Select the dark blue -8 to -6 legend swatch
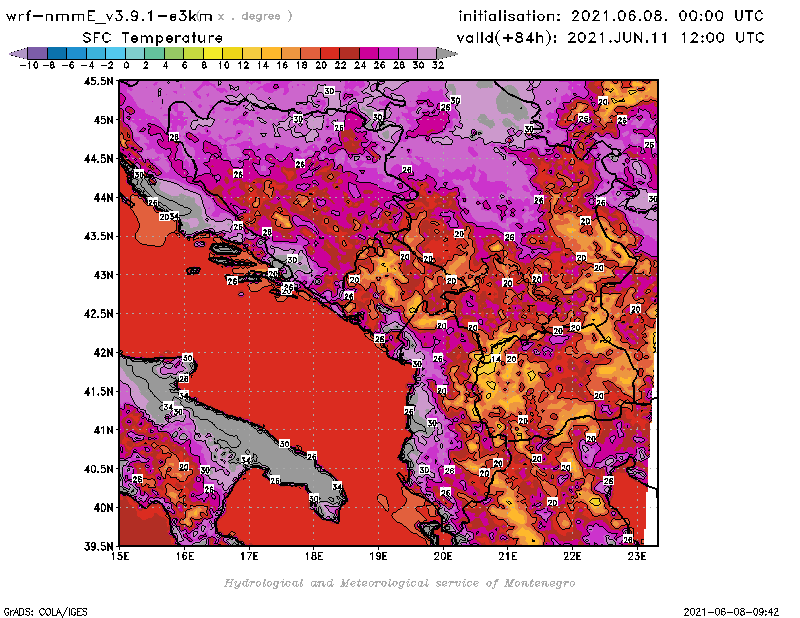 [57, 53]
